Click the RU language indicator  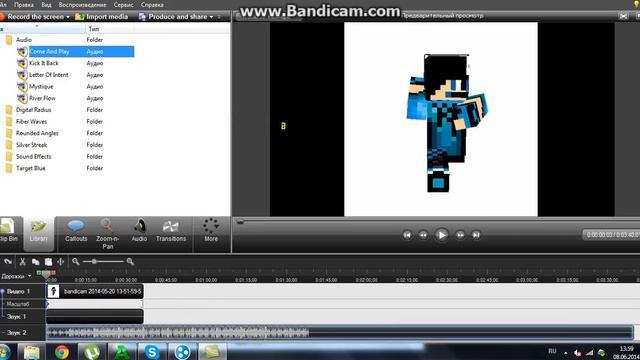(552, 351)
